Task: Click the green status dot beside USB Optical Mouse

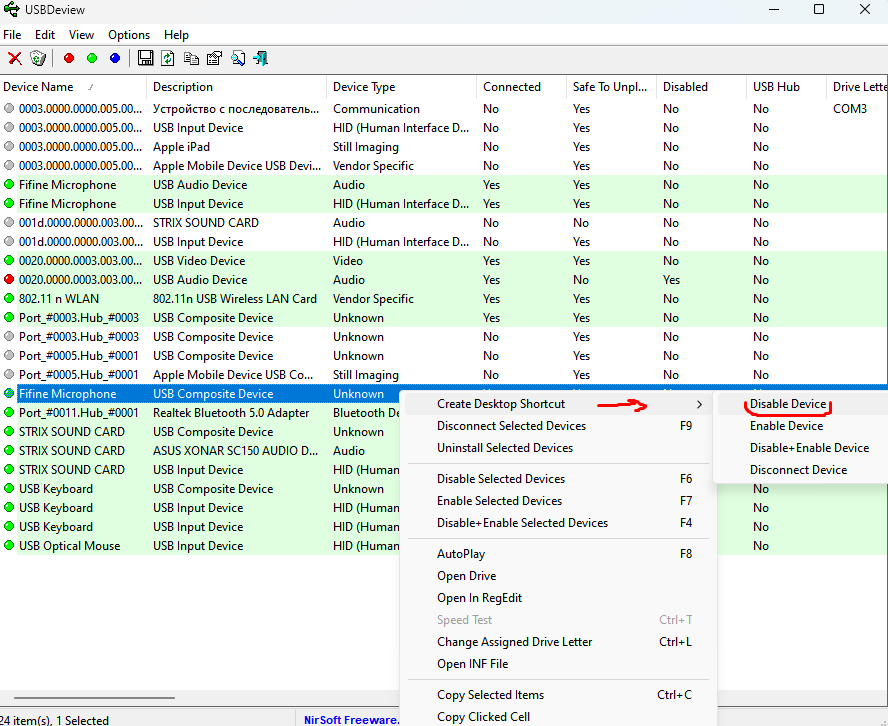Action: (9, 545)
